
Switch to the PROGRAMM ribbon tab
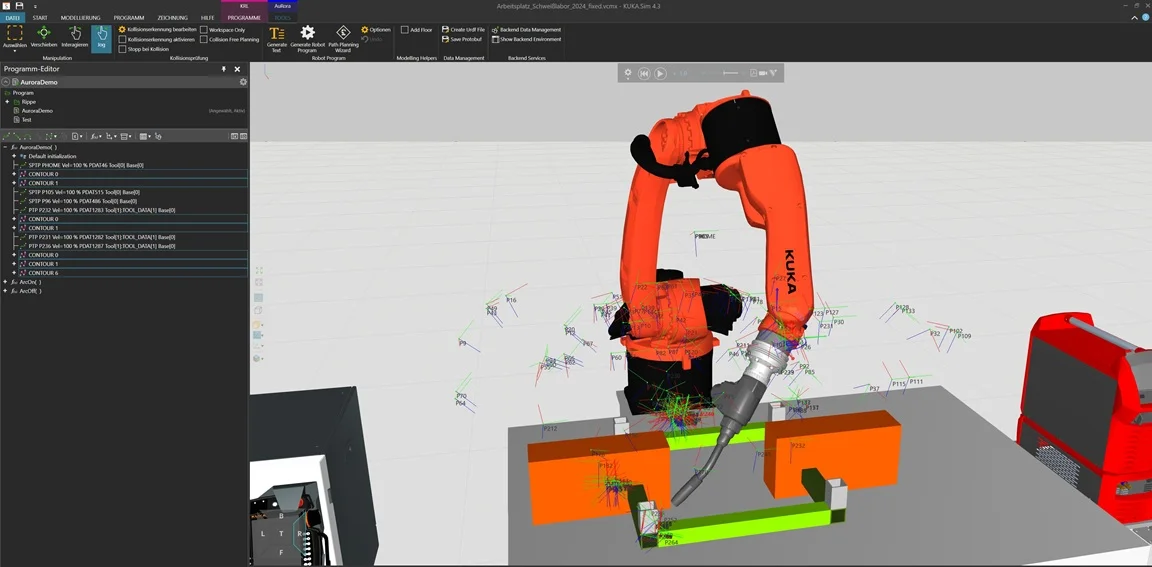click(129, 17)
